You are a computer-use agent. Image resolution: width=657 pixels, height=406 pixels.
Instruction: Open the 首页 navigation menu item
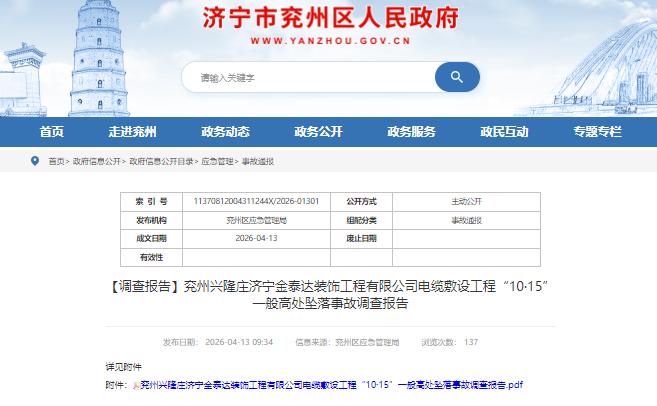[x=52, y=132]
